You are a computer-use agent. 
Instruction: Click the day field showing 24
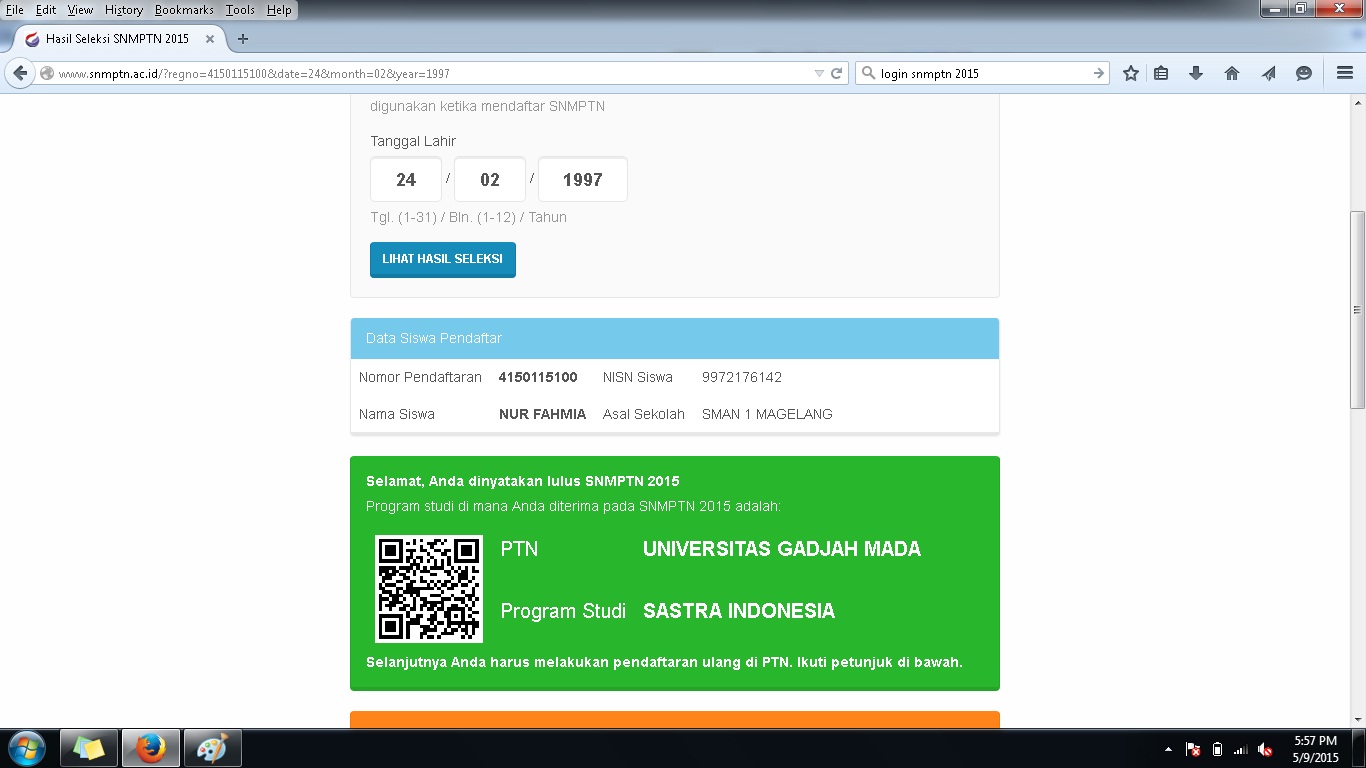(406, 180)
